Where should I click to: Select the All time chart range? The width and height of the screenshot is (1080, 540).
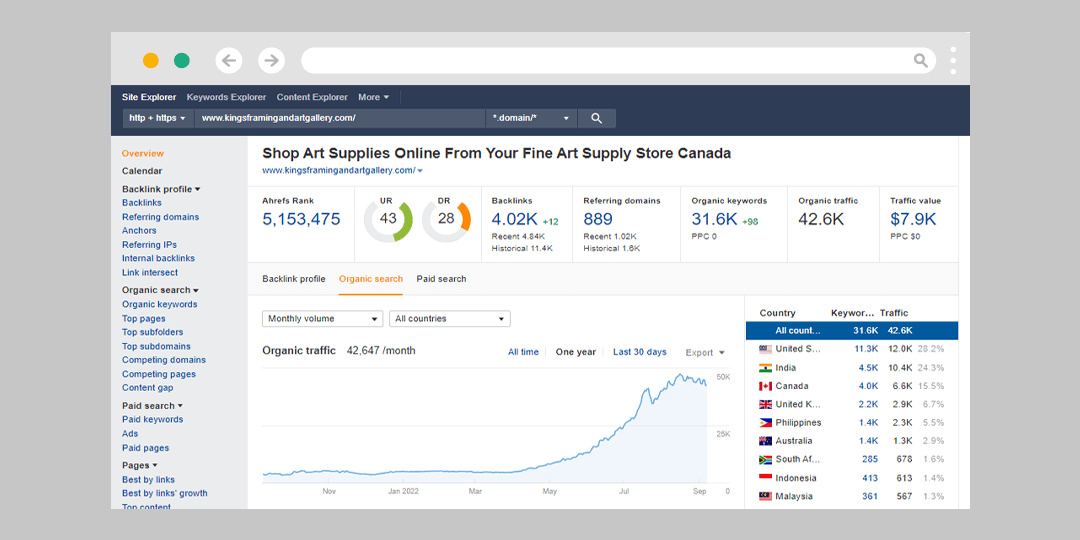[x=523, y=352]
